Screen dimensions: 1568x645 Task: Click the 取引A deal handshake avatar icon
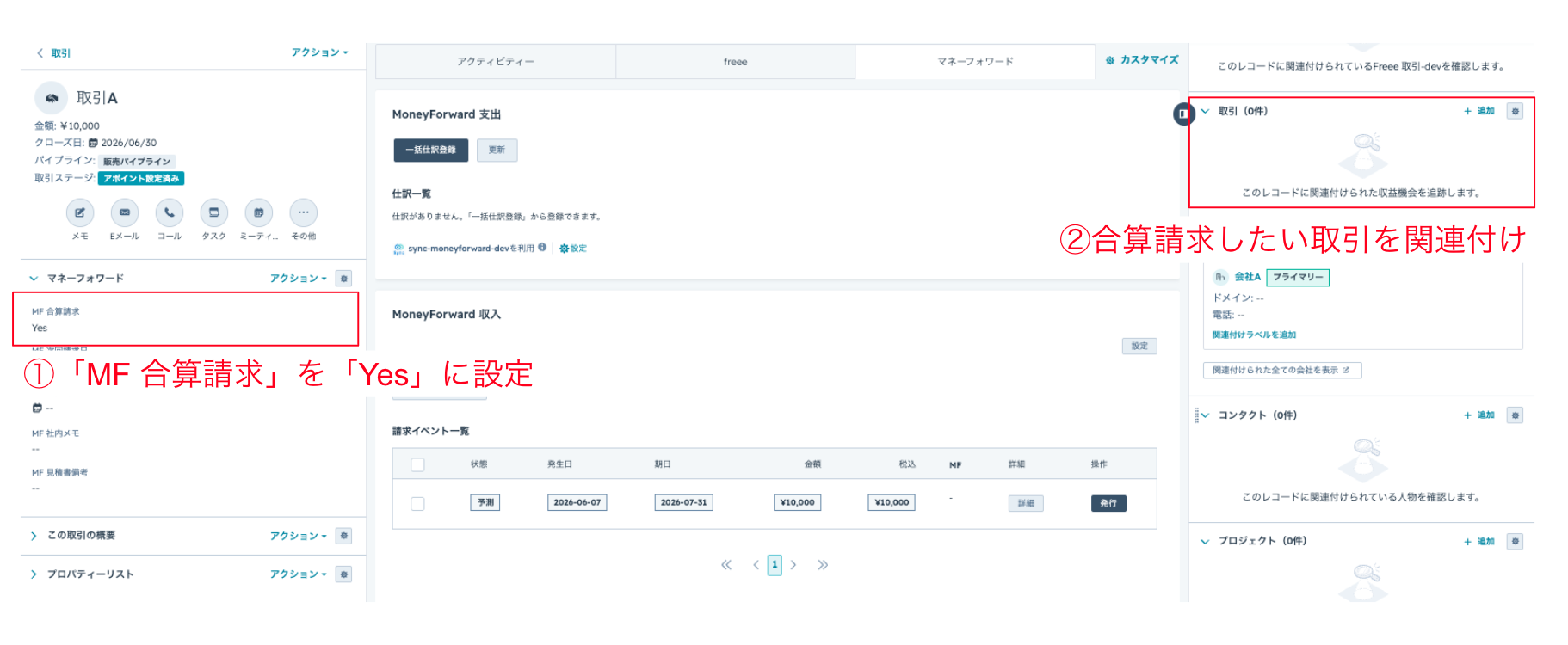[52, 98]
